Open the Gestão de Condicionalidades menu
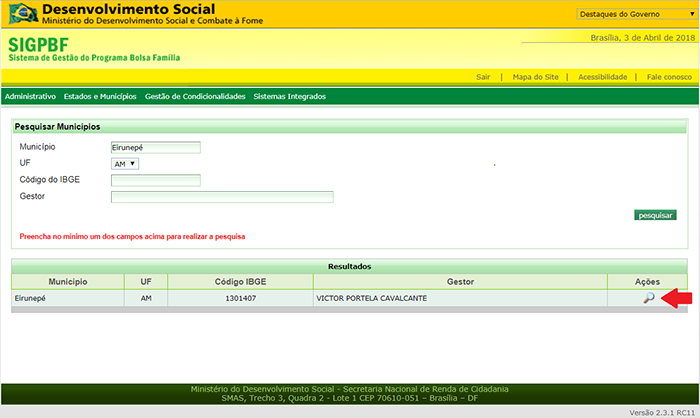The height and width of the screenshot is (418, 700). [x=195, y=96]
